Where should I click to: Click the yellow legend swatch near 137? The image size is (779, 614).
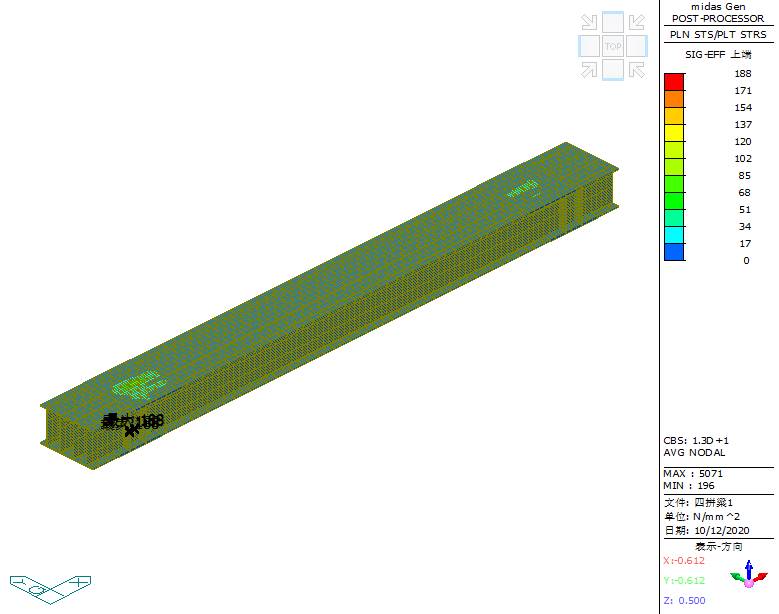pyautogui.click(x=675, y=132)
